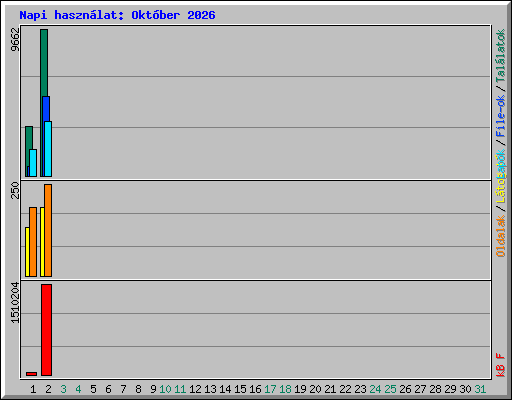Click day 28 axis label
Screen dimensions: 512x400
click(435, 389)
